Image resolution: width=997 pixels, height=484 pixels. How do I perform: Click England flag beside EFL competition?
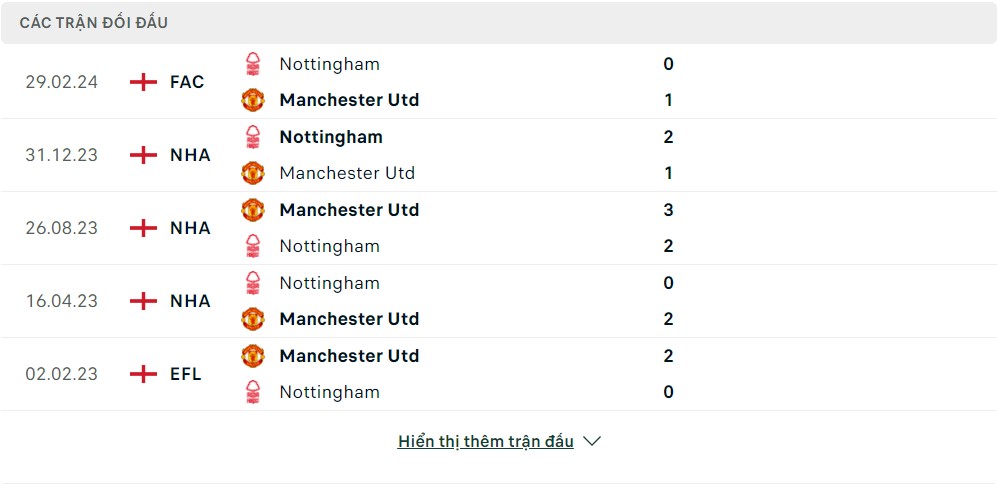(144, 374)
